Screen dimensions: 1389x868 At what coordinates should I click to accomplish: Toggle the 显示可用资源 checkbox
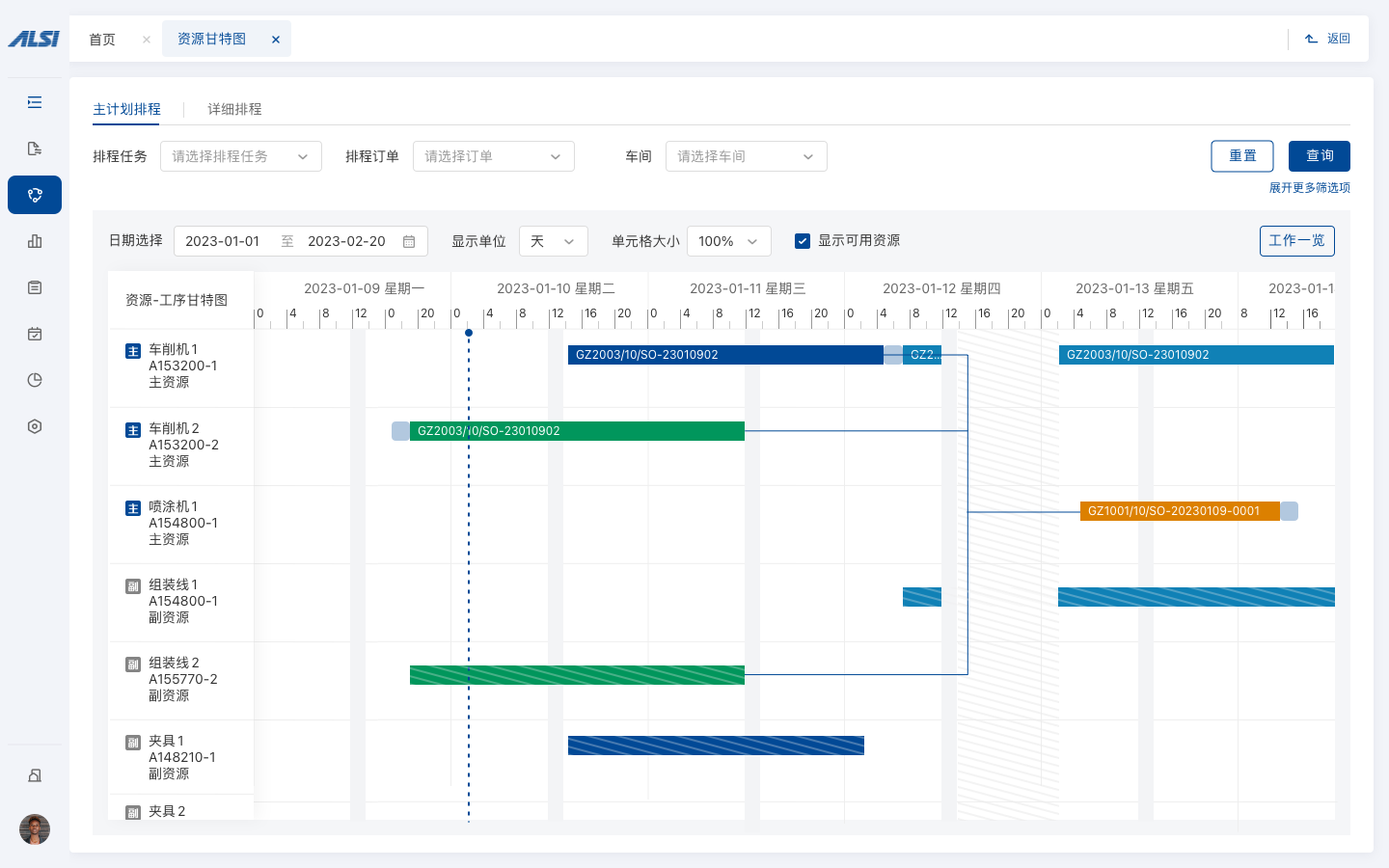click(803, 241)
